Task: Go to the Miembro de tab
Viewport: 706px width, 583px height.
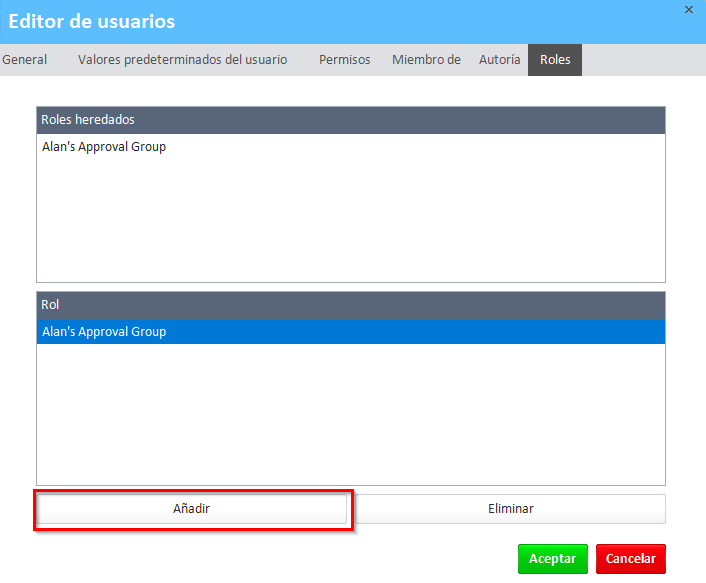Action: pos(426,60)
